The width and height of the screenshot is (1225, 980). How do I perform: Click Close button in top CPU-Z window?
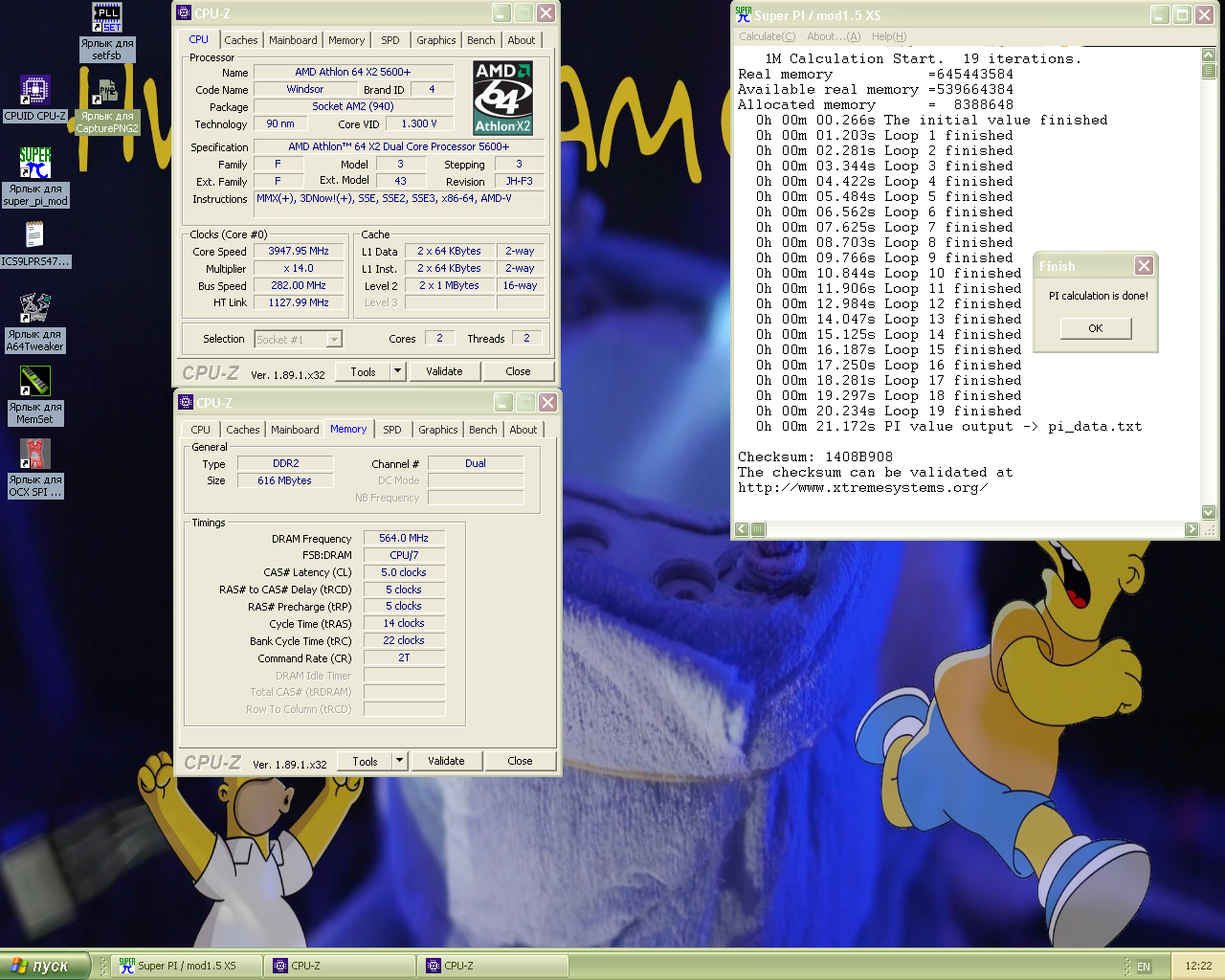pyautogui.click(x=518, y=371)
